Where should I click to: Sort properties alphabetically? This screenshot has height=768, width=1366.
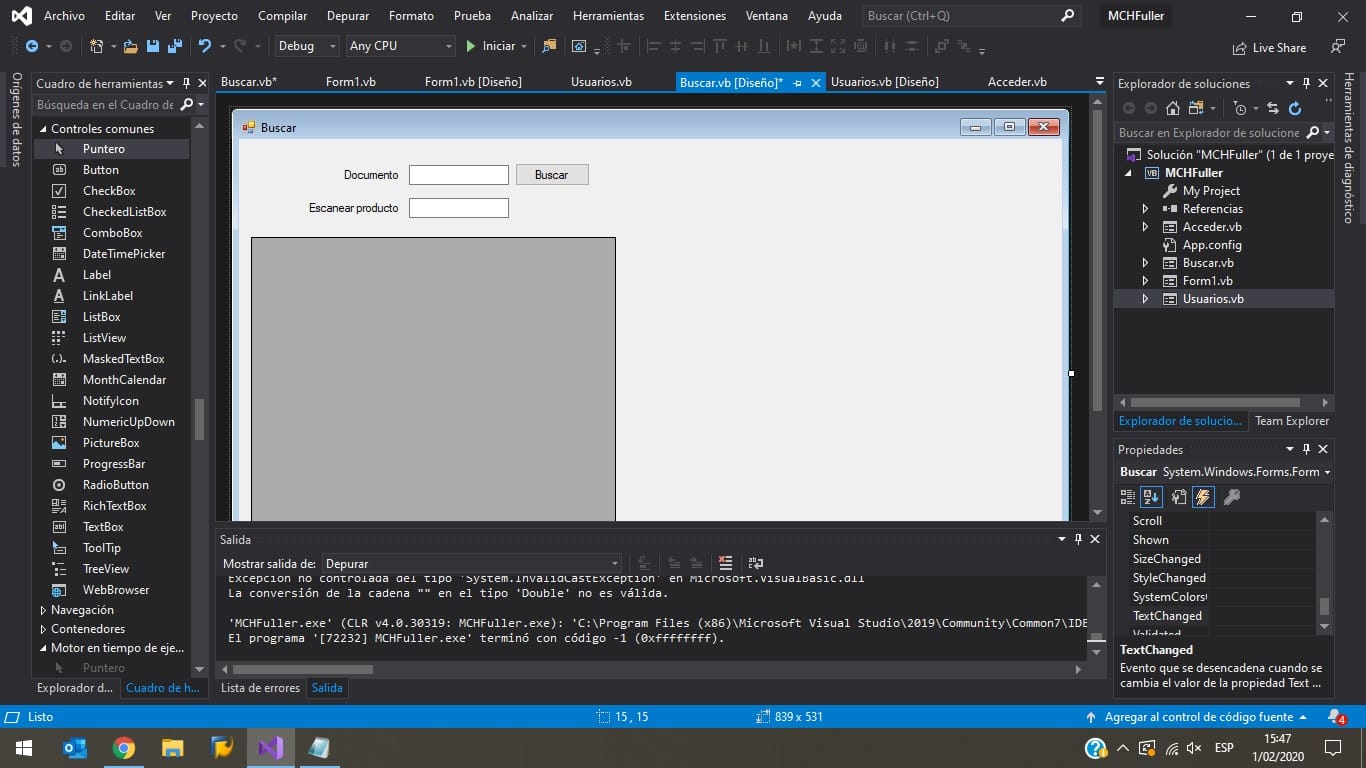click(x=1150, y=497)
